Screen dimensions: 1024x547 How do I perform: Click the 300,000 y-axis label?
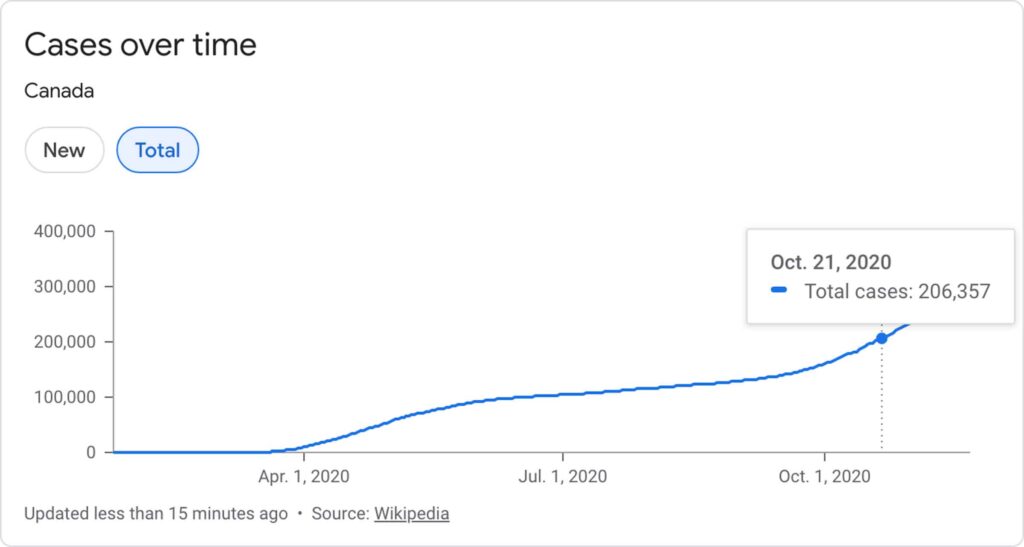pyautogui.click(x=62, y=287)
